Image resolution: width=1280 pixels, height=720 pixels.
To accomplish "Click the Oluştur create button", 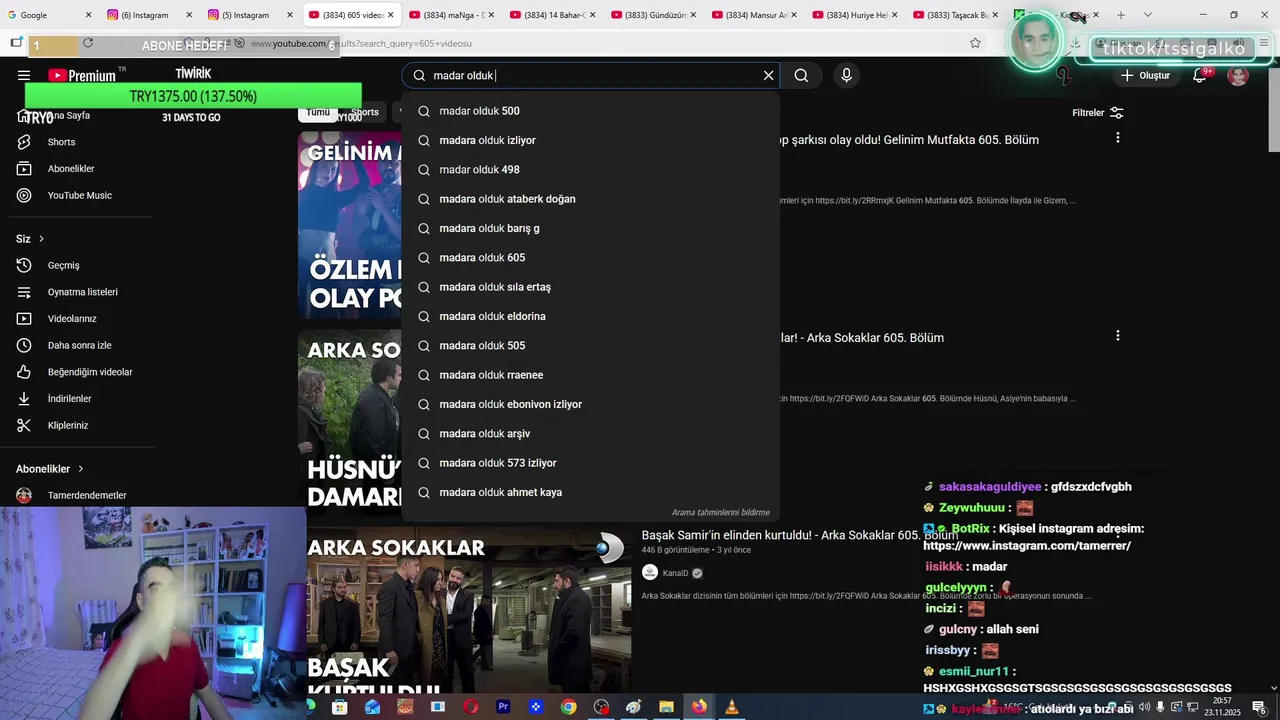I will tap(1145, 76).
